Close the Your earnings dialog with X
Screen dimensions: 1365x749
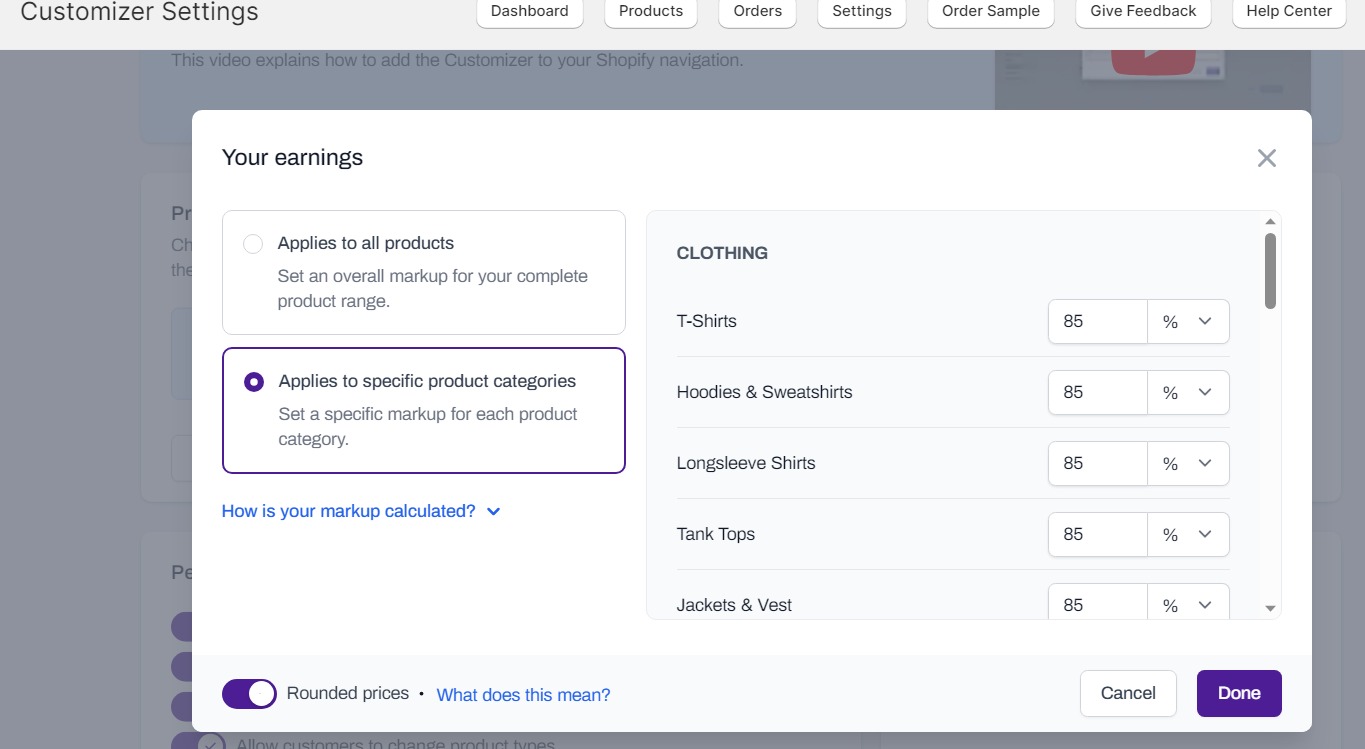tap(1267, 158)
